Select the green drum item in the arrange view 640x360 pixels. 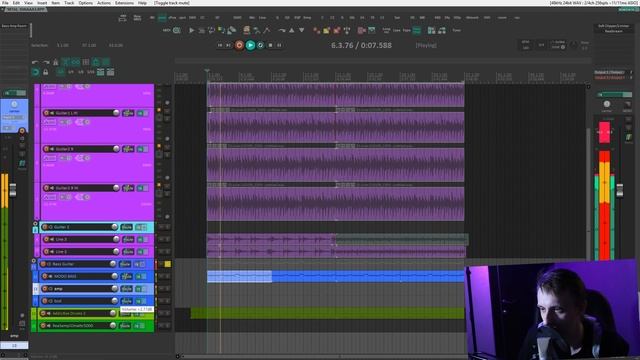pyautogui.click(x=327, y=313)
